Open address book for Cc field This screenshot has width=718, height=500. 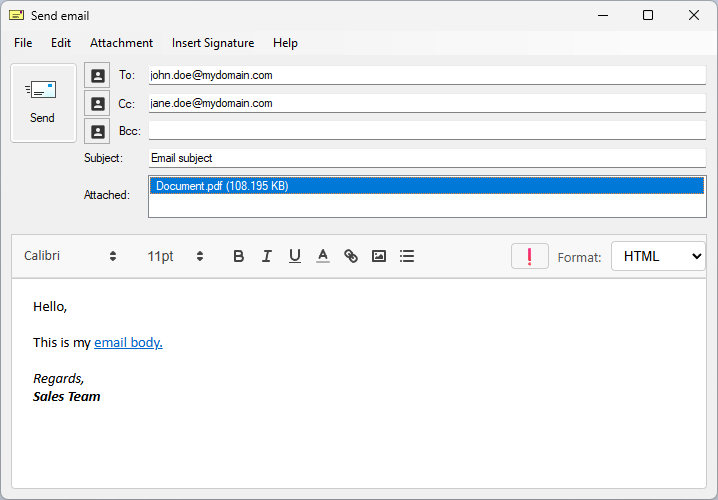click(x=97, y=103)
